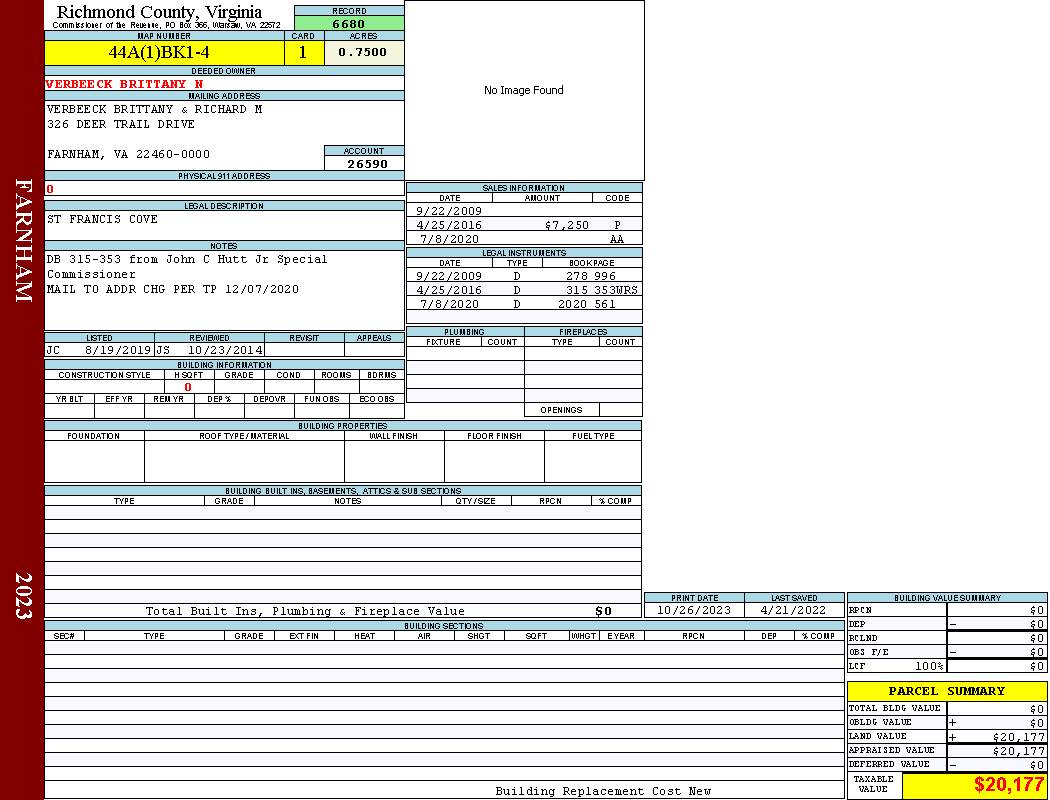
Task: Select the $7,250 sale amount
Action: (x=566, y=225)
